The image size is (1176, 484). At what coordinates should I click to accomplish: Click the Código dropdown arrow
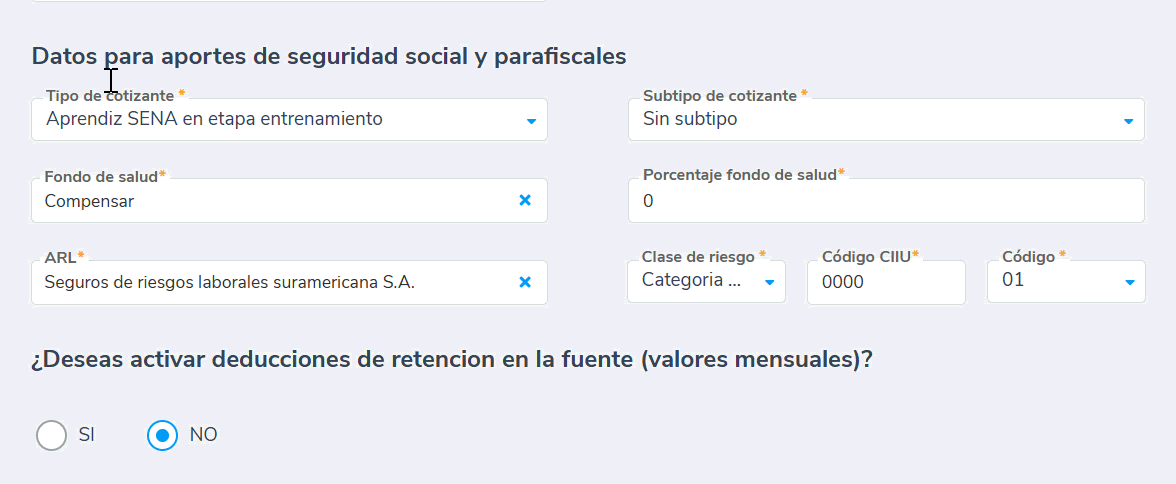point(1128,283)
